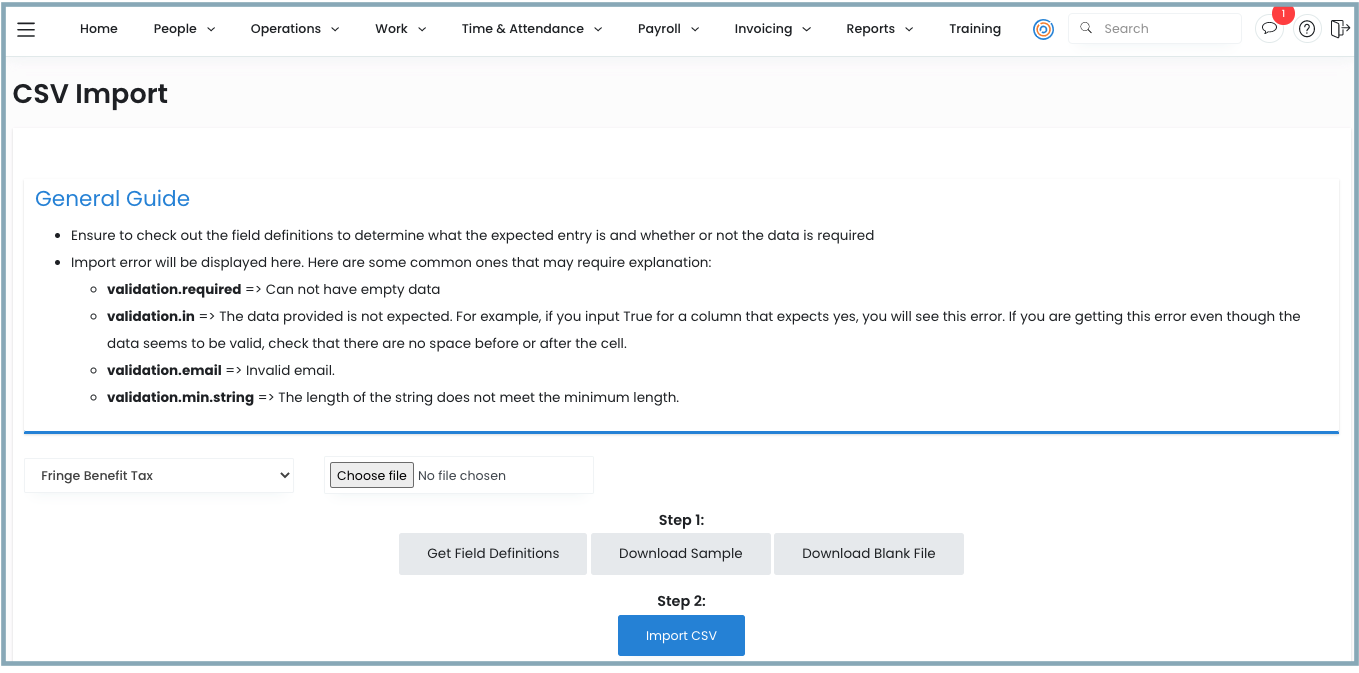Open the Training menu item
The image size is (1359, 673).
click(974, 29)
